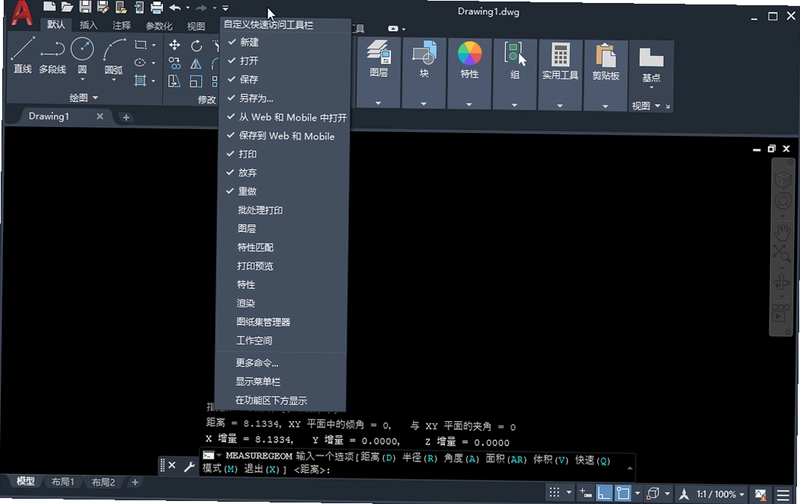Select the Circle (圆) tool
The height and width of the screenshot is (504, 800).
[82, 56]
